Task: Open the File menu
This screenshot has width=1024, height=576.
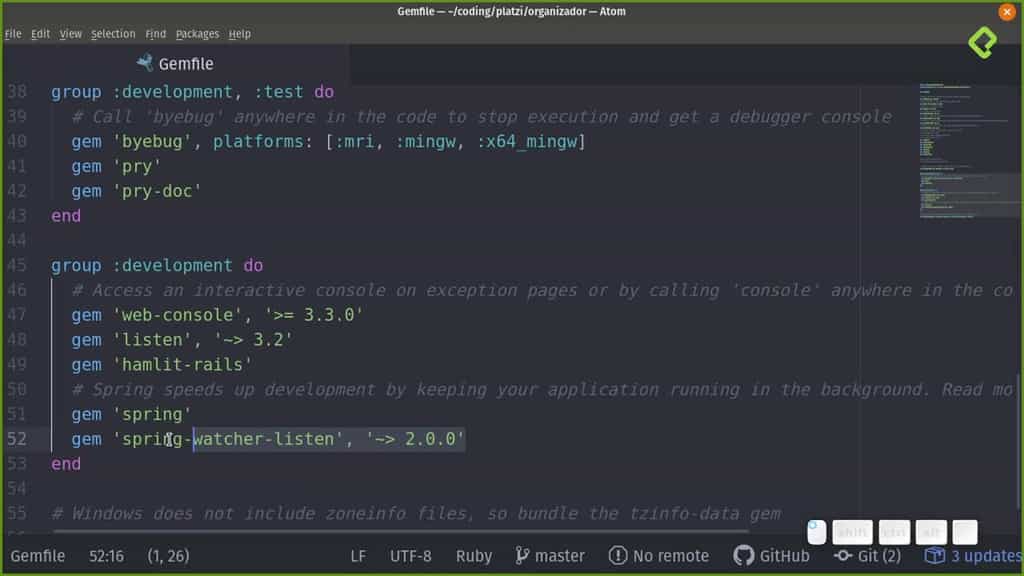Action: click(x=13, y=33)
